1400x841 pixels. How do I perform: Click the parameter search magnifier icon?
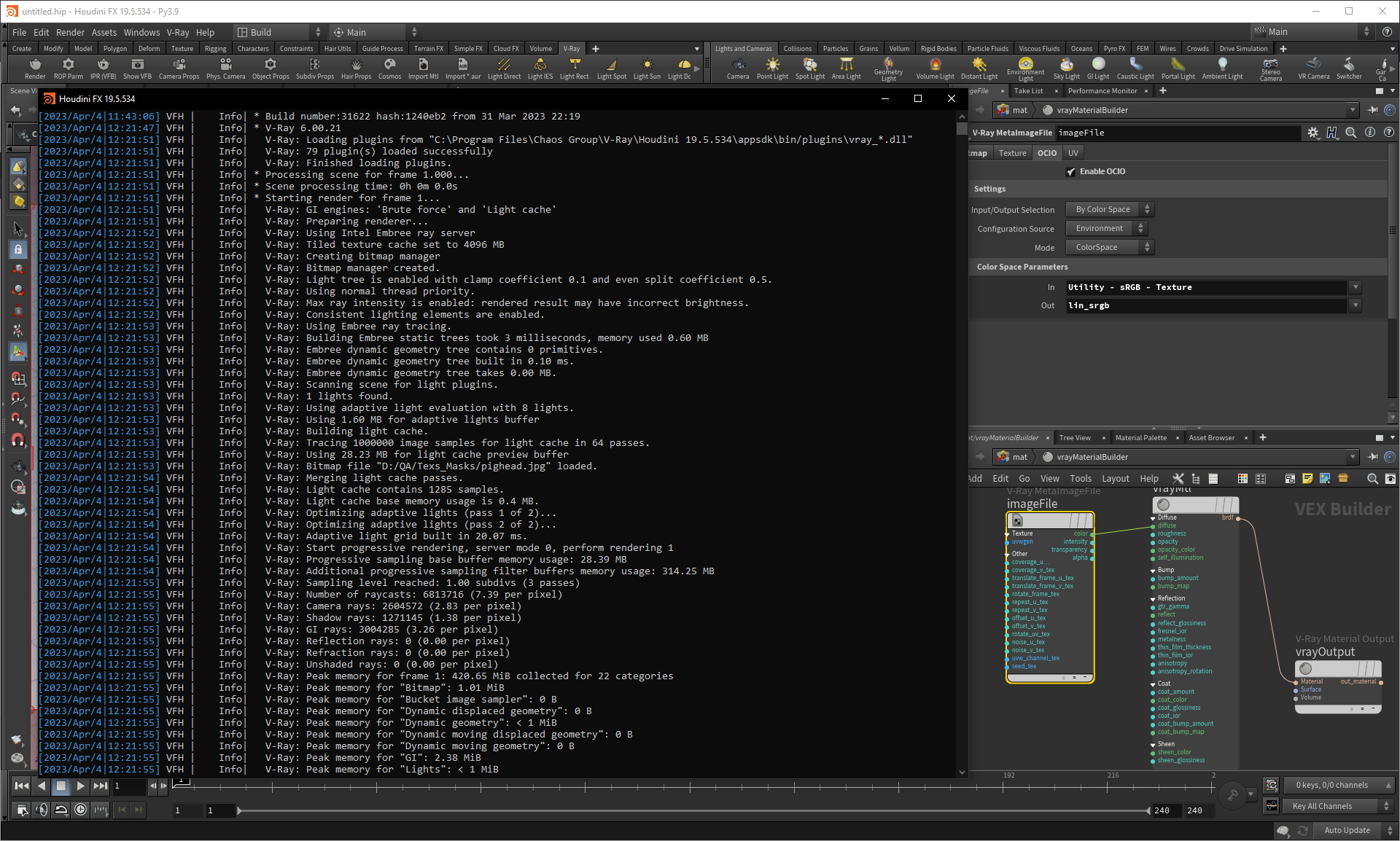pyautogui.click(x=1350, y=133)
